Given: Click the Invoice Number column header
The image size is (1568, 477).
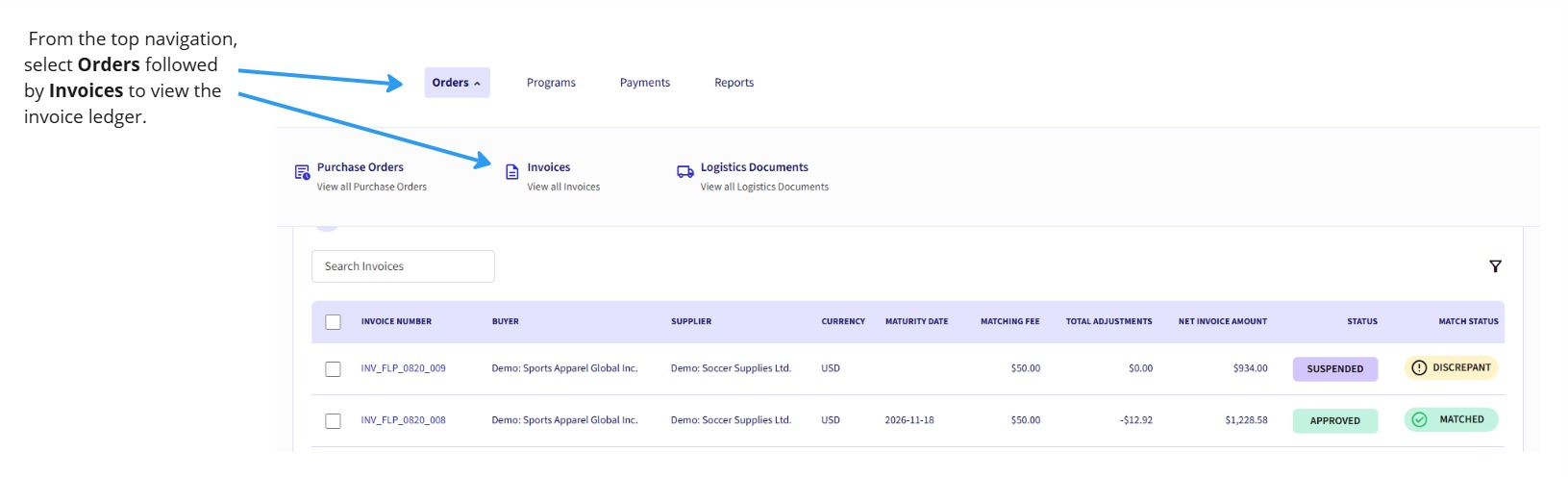Looking at the screenshot, I should (396, 321).
